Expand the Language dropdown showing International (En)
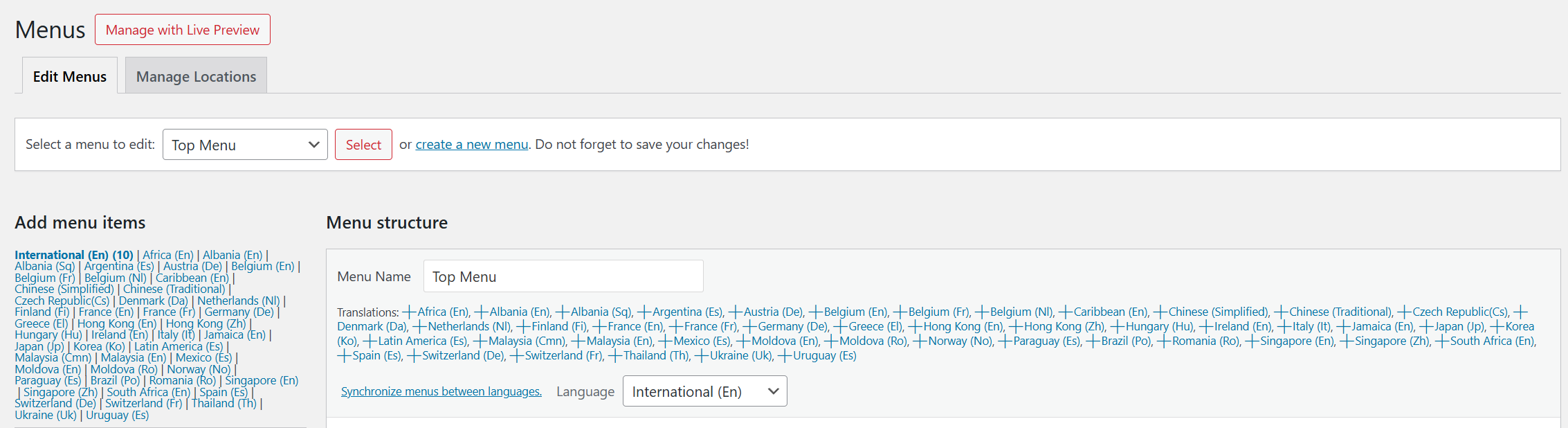 pyautogui.click(x=704, y=391)
